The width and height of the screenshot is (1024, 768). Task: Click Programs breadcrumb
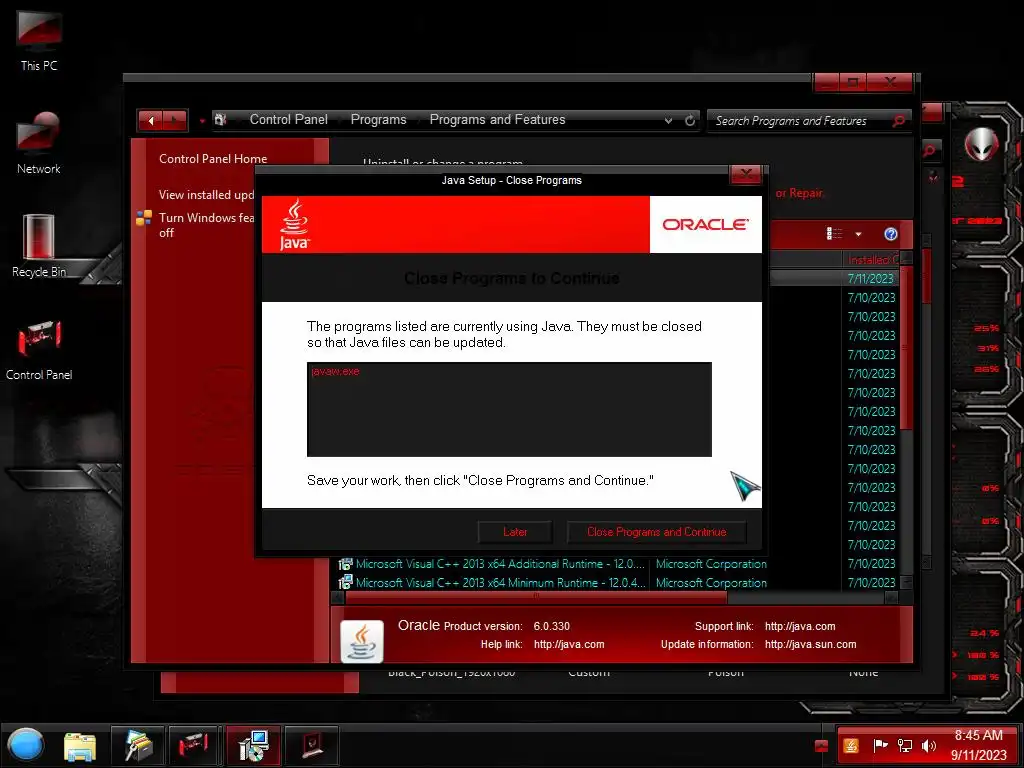tap(378, 120)
